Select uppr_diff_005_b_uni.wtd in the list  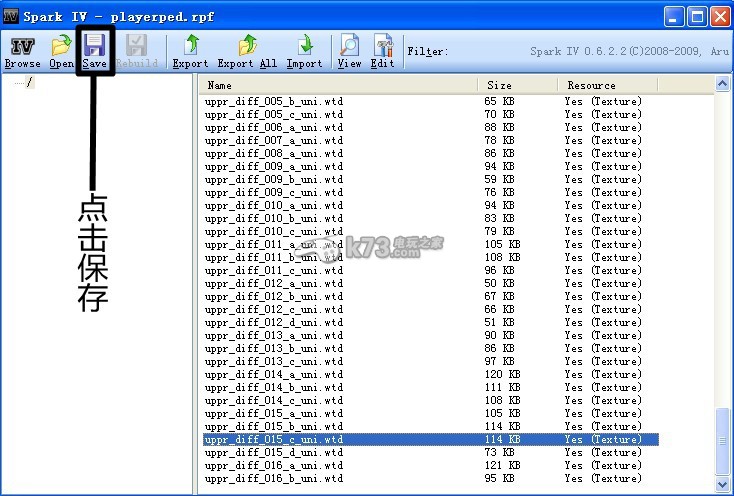click(x=274, y=101)
